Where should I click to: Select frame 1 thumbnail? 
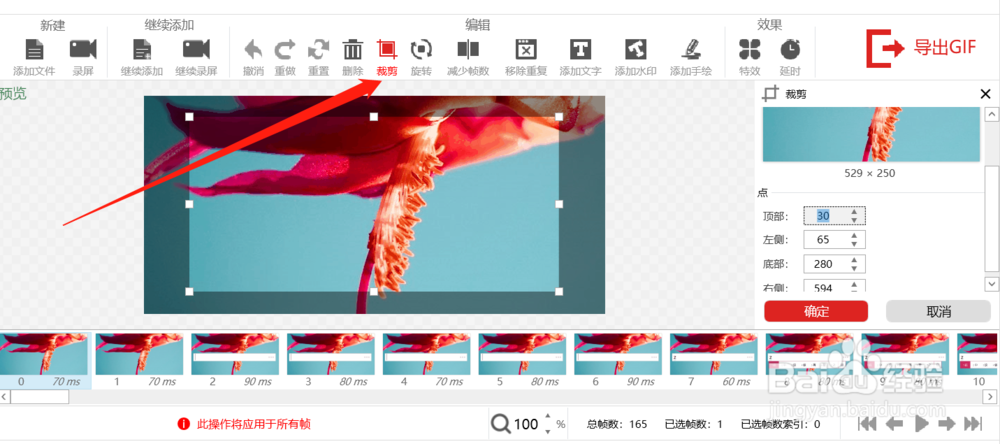point(139,354)
